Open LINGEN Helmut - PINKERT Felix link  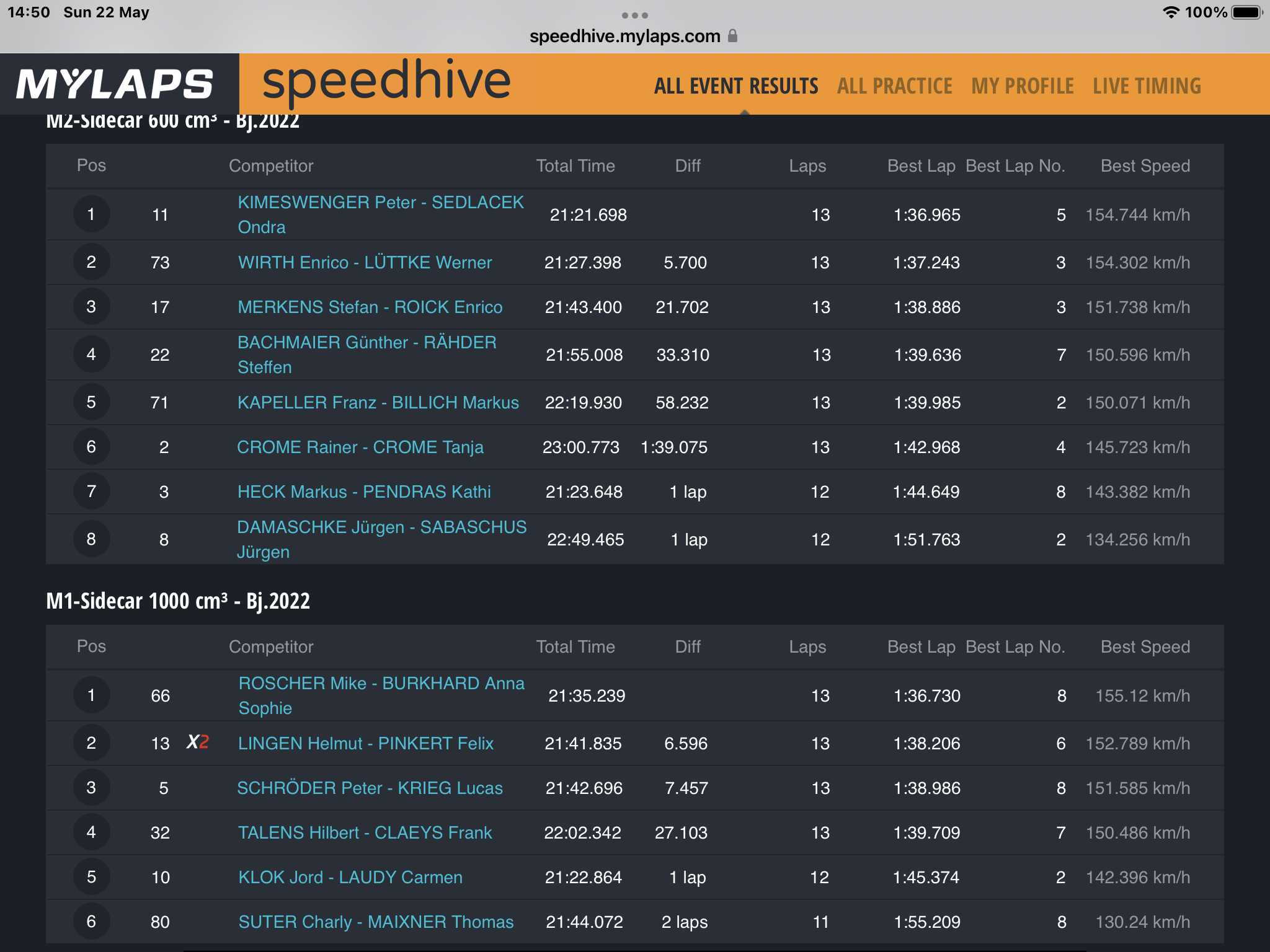366,743
